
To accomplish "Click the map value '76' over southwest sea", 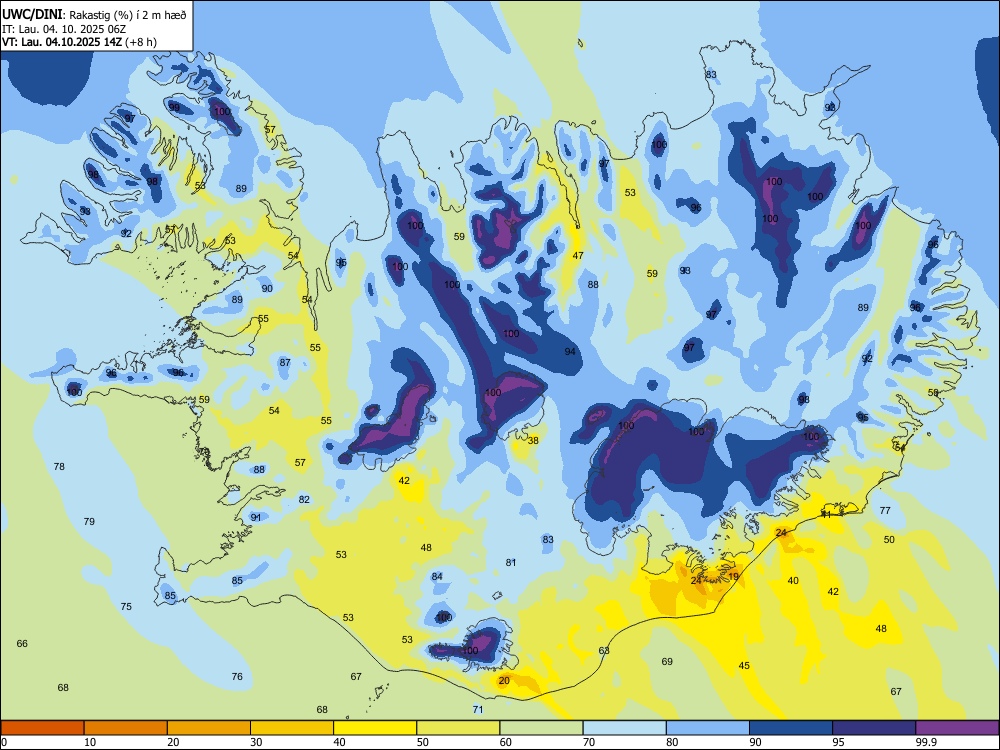I will (237, 676).
